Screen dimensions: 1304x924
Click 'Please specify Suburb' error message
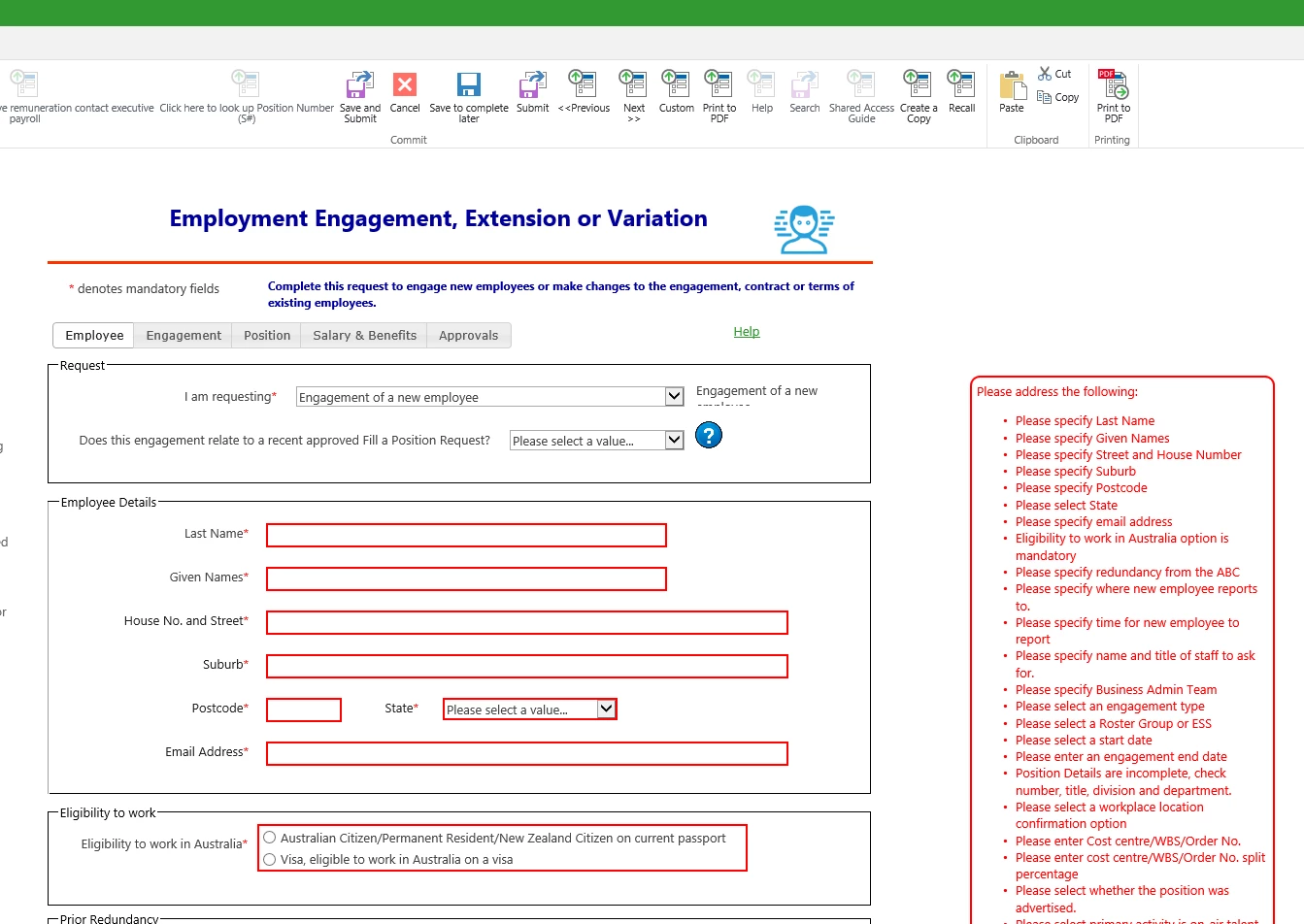[x=1076, y=471]
